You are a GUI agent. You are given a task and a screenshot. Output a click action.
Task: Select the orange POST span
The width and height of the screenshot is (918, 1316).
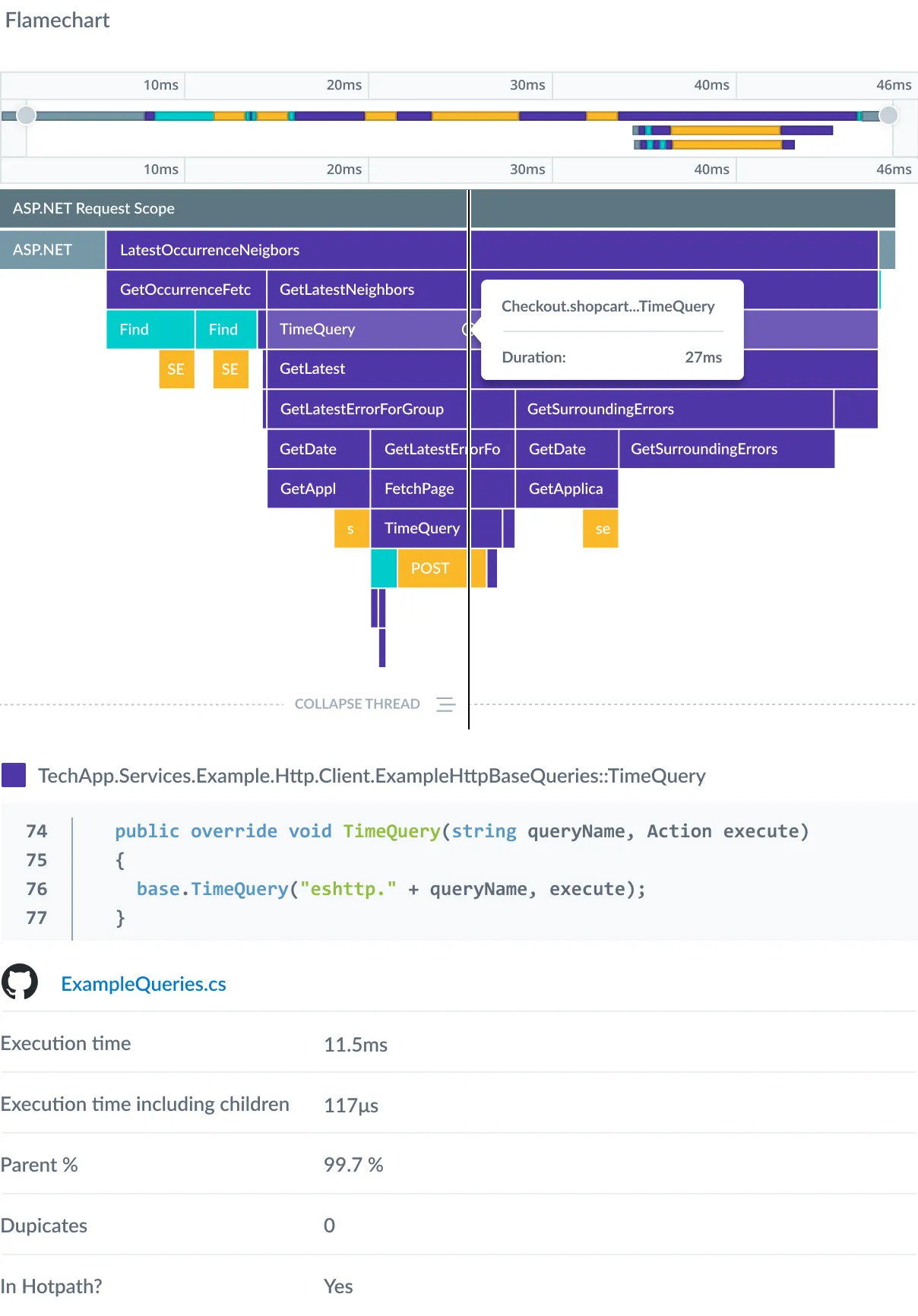coord(430,568)
